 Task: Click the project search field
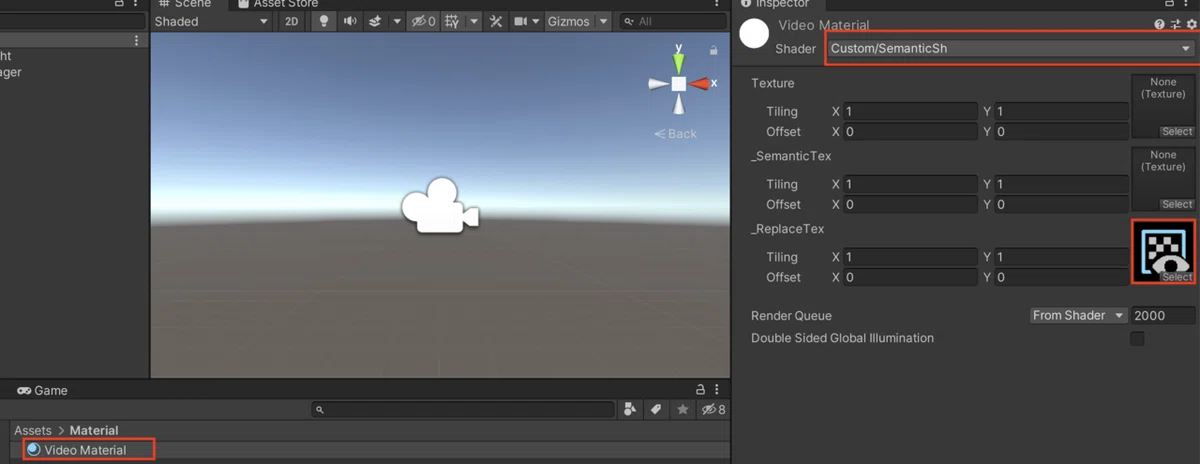point(462,409)
